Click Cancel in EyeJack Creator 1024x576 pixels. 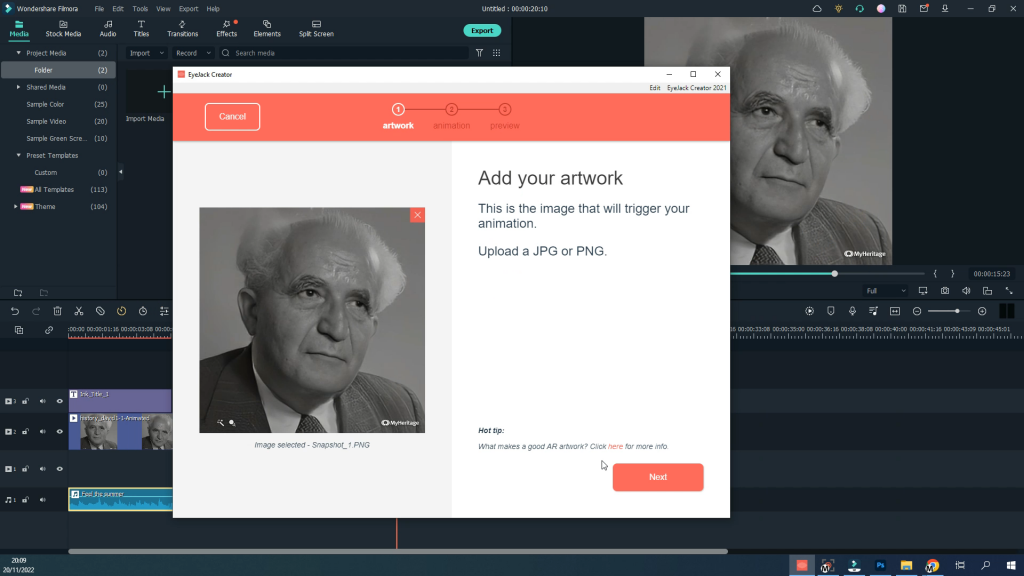coord(232,116)
